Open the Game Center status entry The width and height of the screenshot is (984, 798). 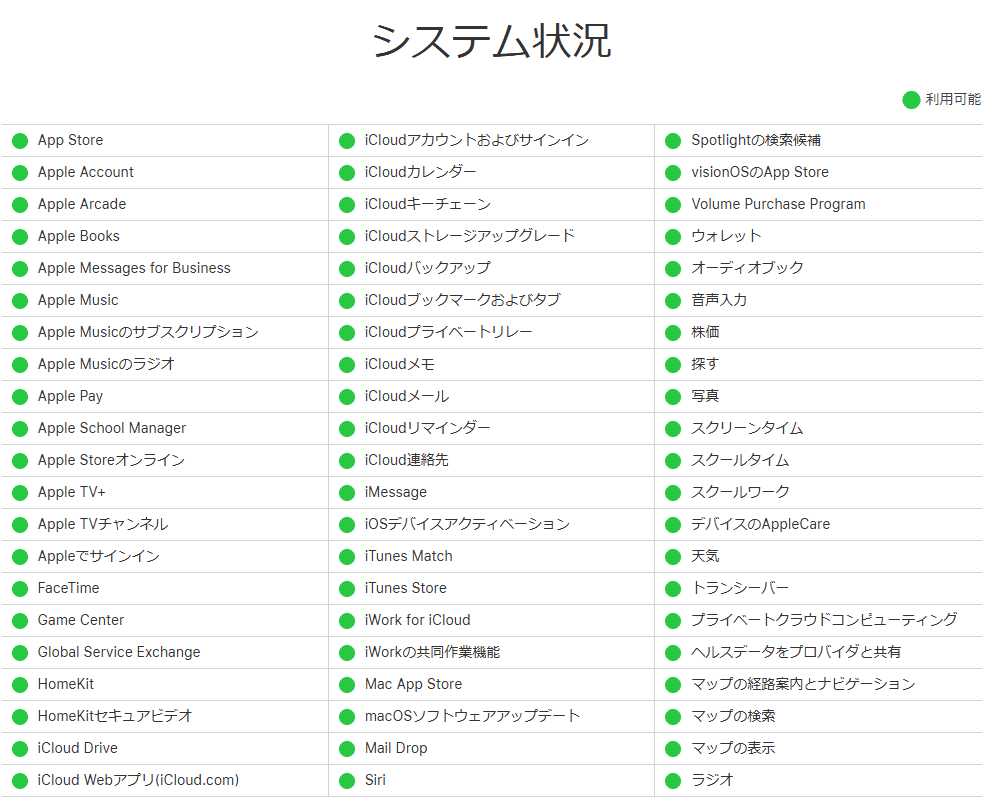pos(81,621)
